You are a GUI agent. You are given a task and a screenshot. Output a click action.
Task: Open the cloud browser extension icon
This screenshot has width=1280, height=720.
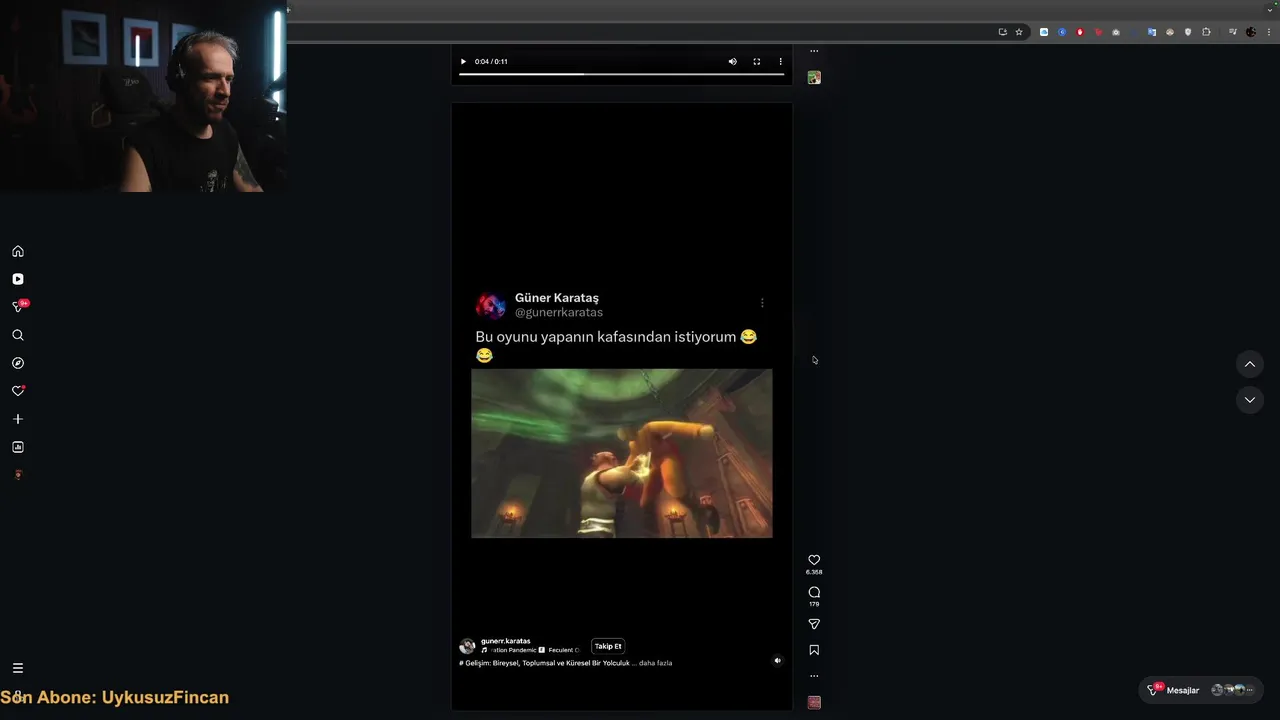click(x=1044, y=32)
